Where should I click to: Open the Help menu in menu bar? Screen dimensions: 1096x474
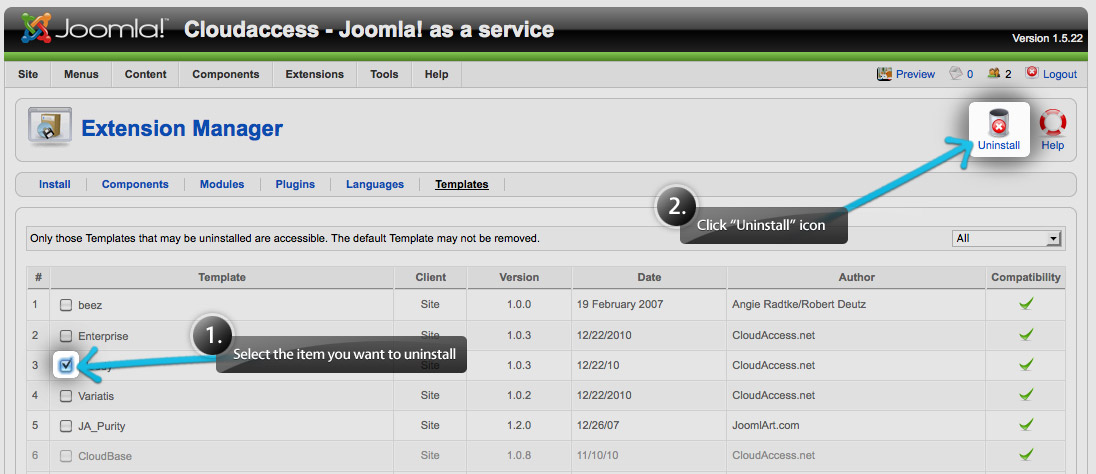(x=436, y=74)
